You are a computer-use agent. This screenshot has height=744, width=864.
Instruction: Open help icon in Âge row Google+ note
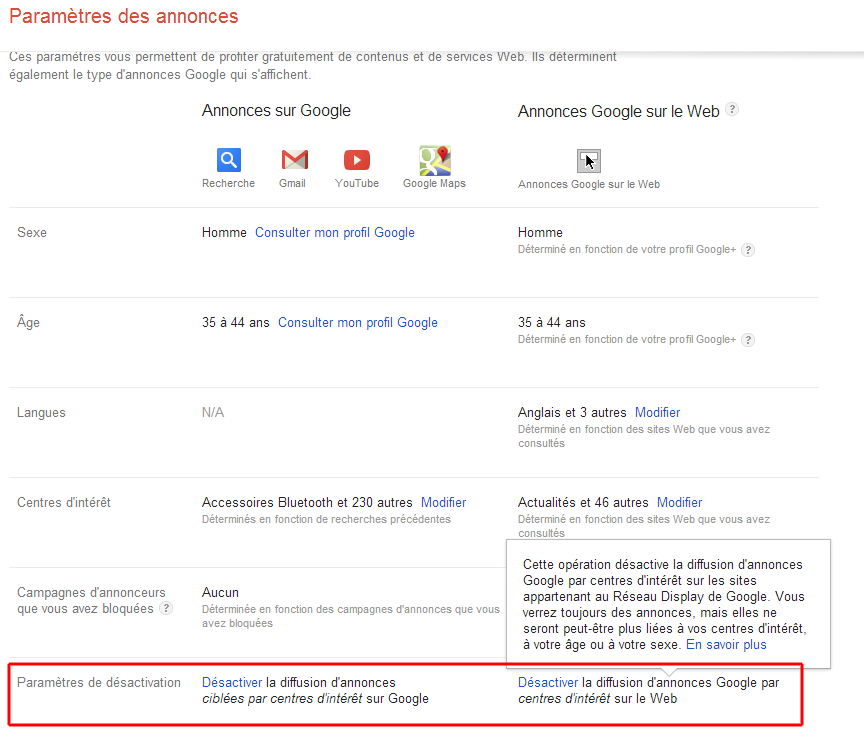click(x=748, y=339)
